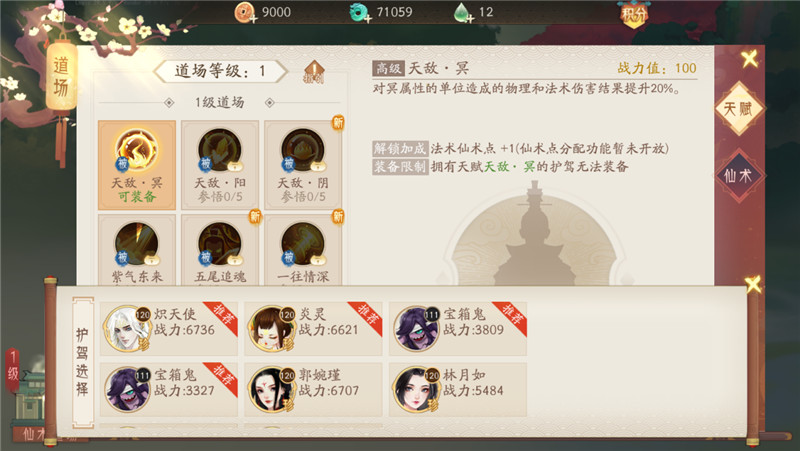This screenshot has height=451, width=800.
Task: Choose guardian 宝箱鬼 with power 3809
Action: coord(458,329)
